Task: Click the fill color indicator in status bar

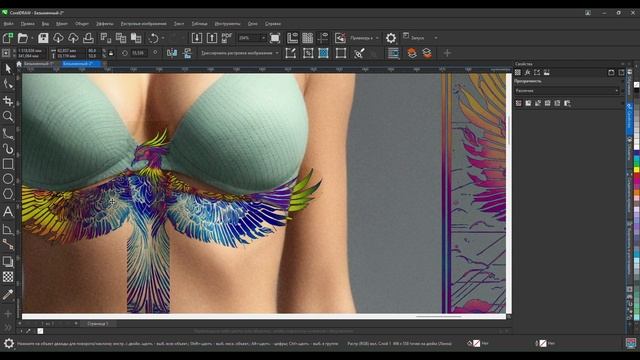Action: coord(476,343)
